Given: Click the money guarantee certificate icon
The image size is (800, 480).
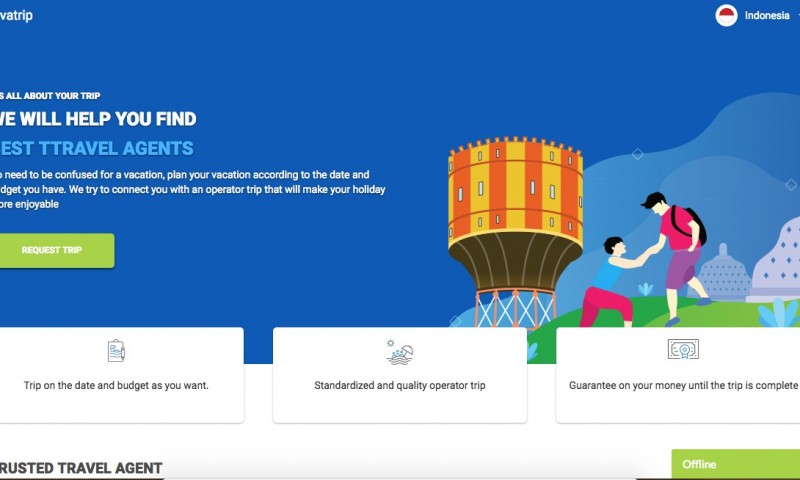Looking at the screenshot, I should [683, 349].
